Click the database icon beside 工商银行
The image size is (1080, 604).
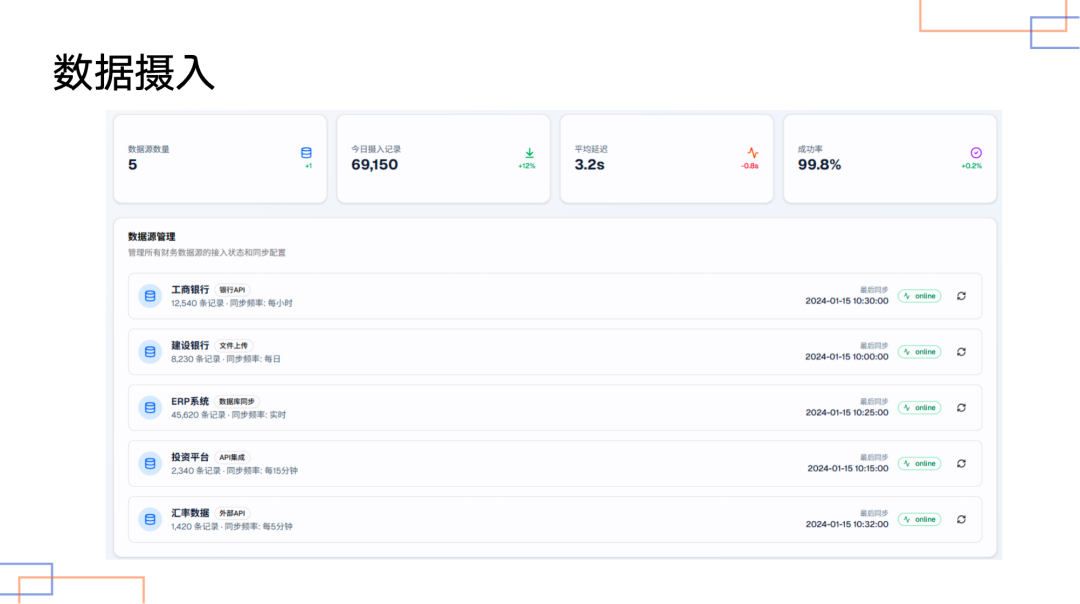tap(150, 296)
